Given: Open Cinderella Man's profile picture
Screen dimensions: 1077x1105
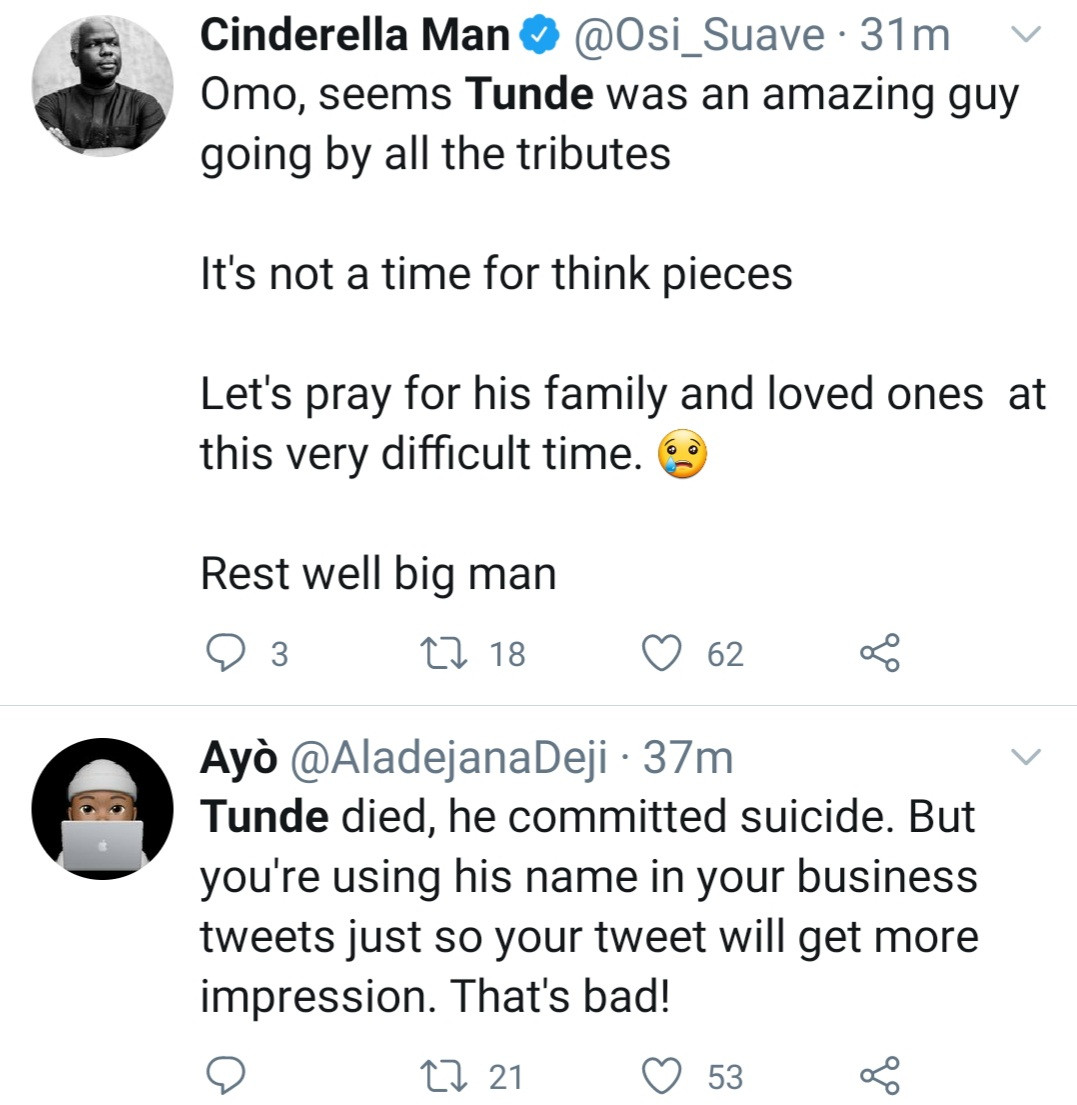Looking at the screenshot, I should [x=102, y=87].
